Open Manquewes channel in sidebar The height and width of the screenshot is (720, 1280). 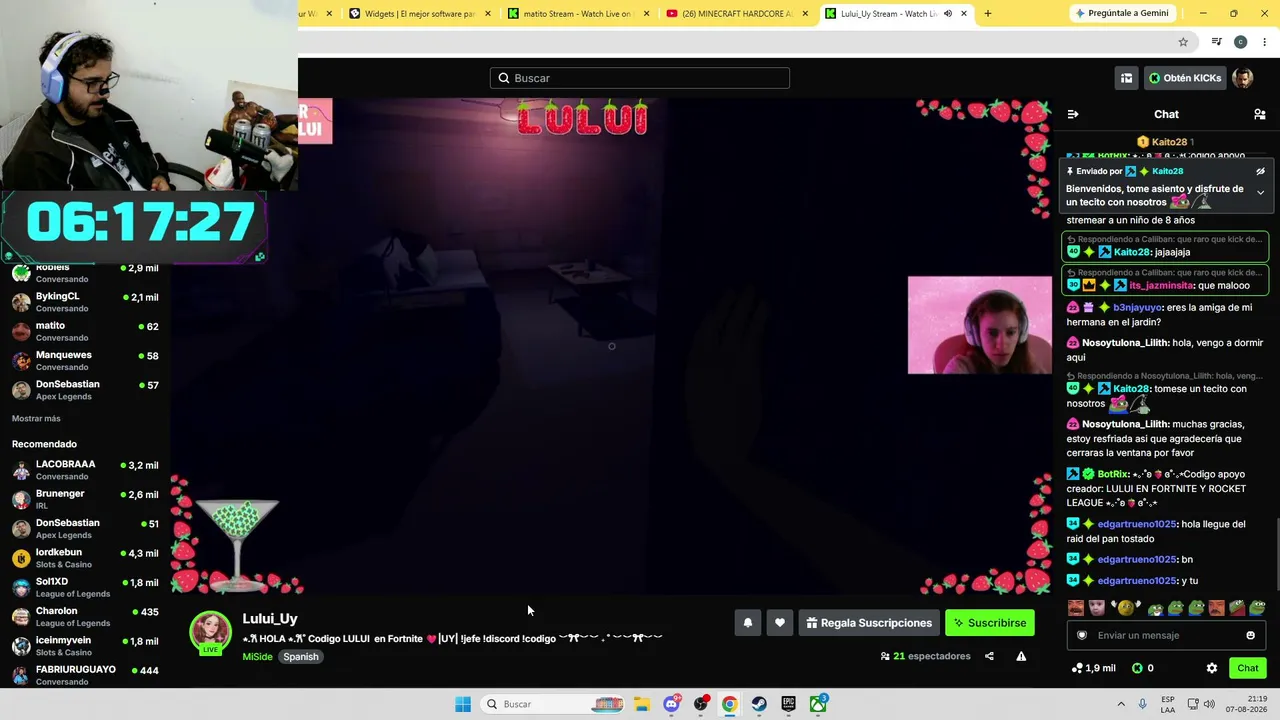click(x=85, y=360)
